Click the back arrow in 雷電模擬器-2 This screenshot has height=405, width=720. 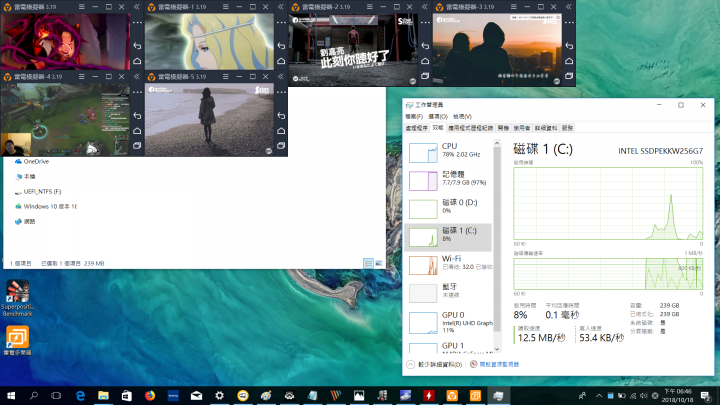pos(425,46)
